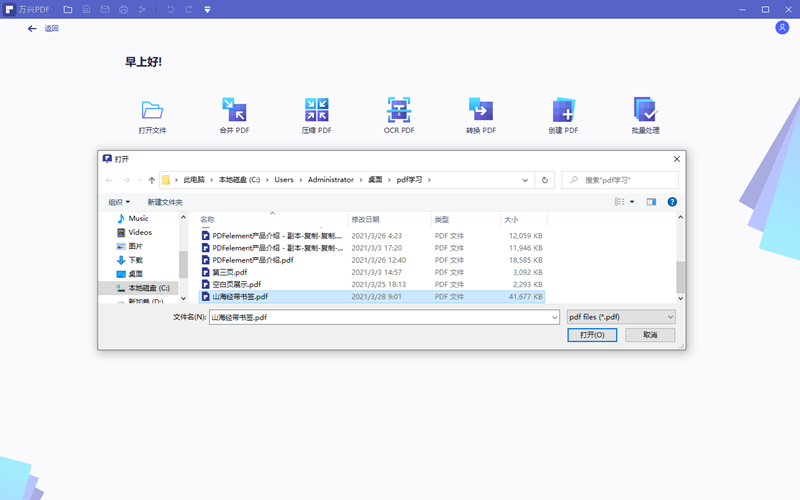Screen dimensions: 800x500
Task: Open the OCR PDF tool
Action: [x=399, y=110]
